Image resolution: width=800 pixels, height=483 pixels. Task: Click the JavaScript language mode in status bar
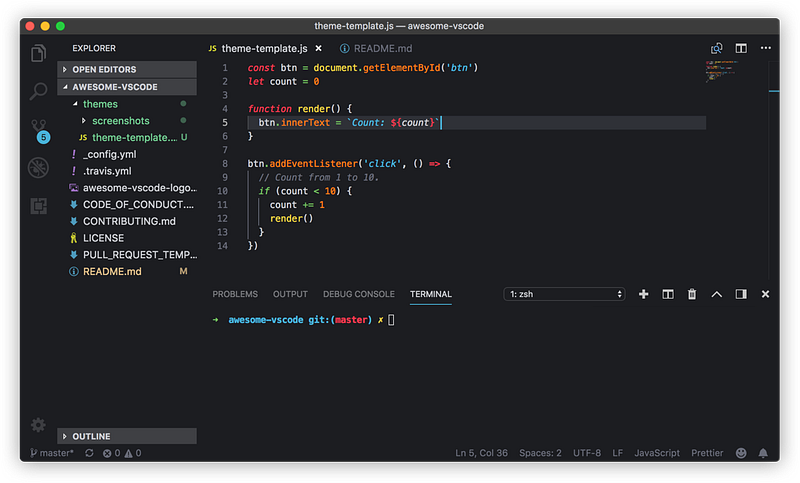(x=657, y=453)
